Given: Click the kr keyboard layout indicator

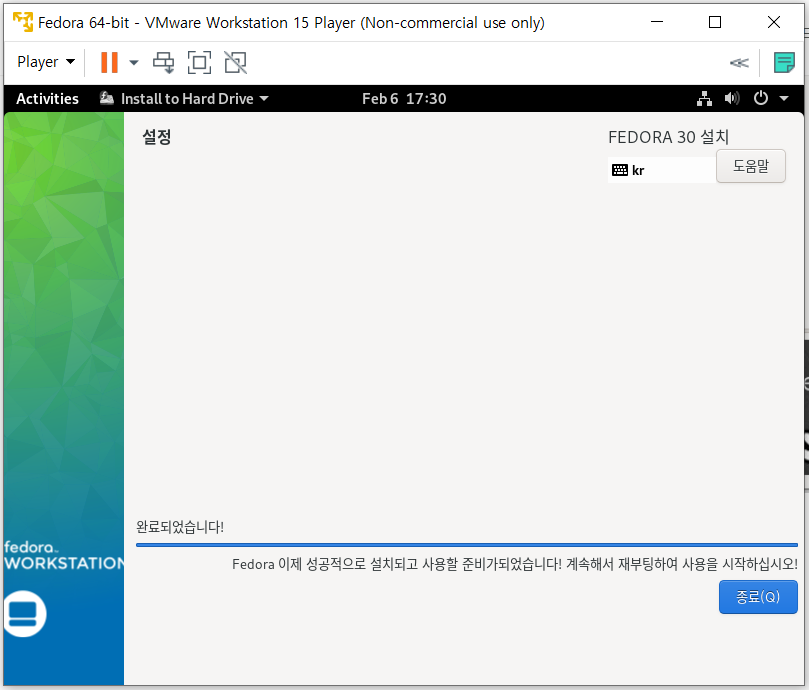Looking at the screenshot, I should 662,170.
